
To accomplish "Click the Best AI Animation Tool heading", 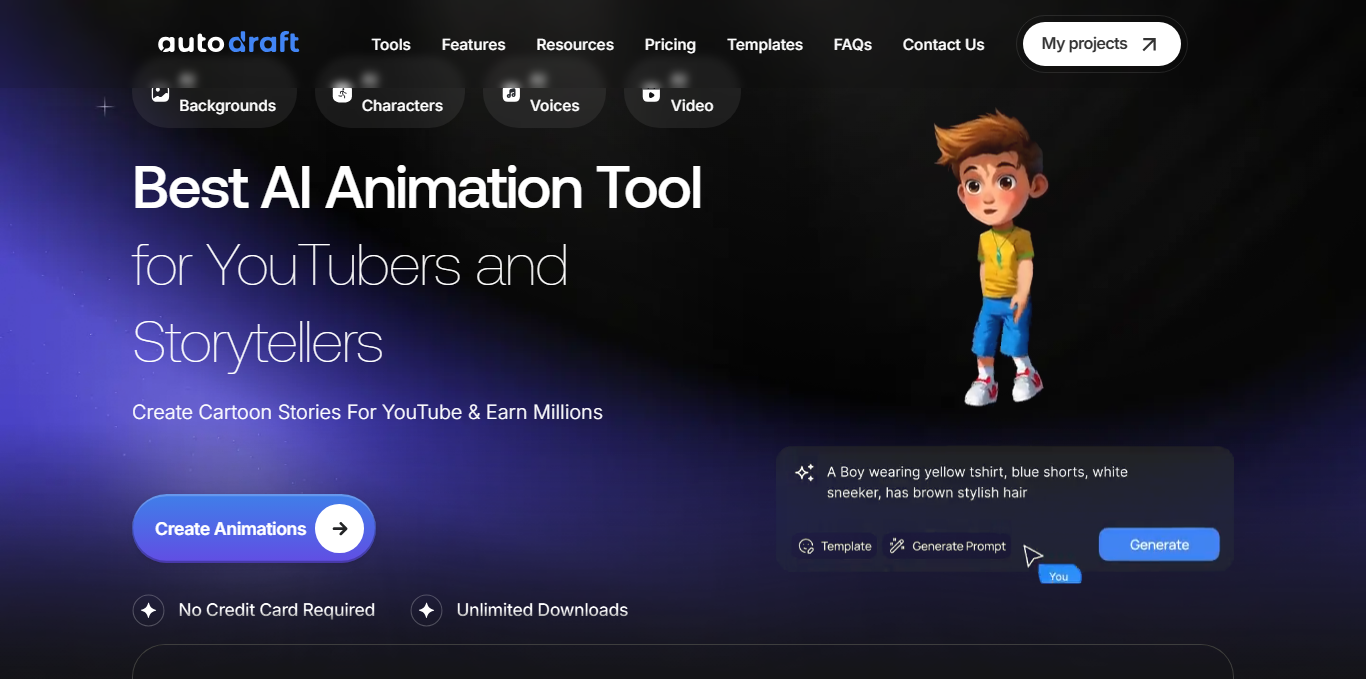I will 417,187.
